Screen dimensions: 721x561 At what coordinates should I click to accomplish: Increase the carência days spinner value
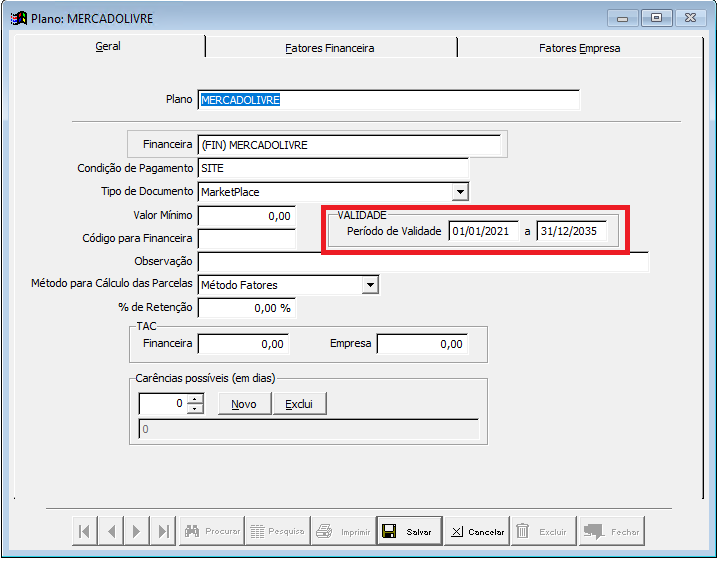[x=195, y=399]
